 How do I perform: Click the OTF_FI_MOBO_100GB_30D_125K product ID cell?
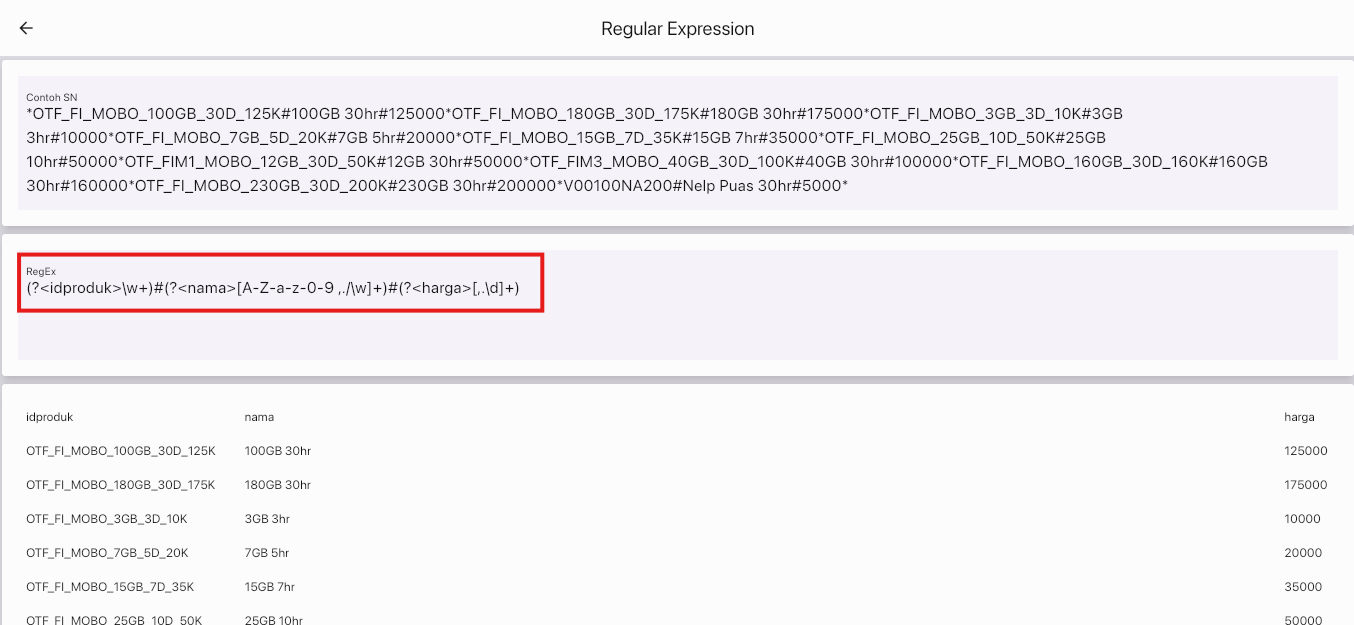pyautogui.click(x=121, y=451)
